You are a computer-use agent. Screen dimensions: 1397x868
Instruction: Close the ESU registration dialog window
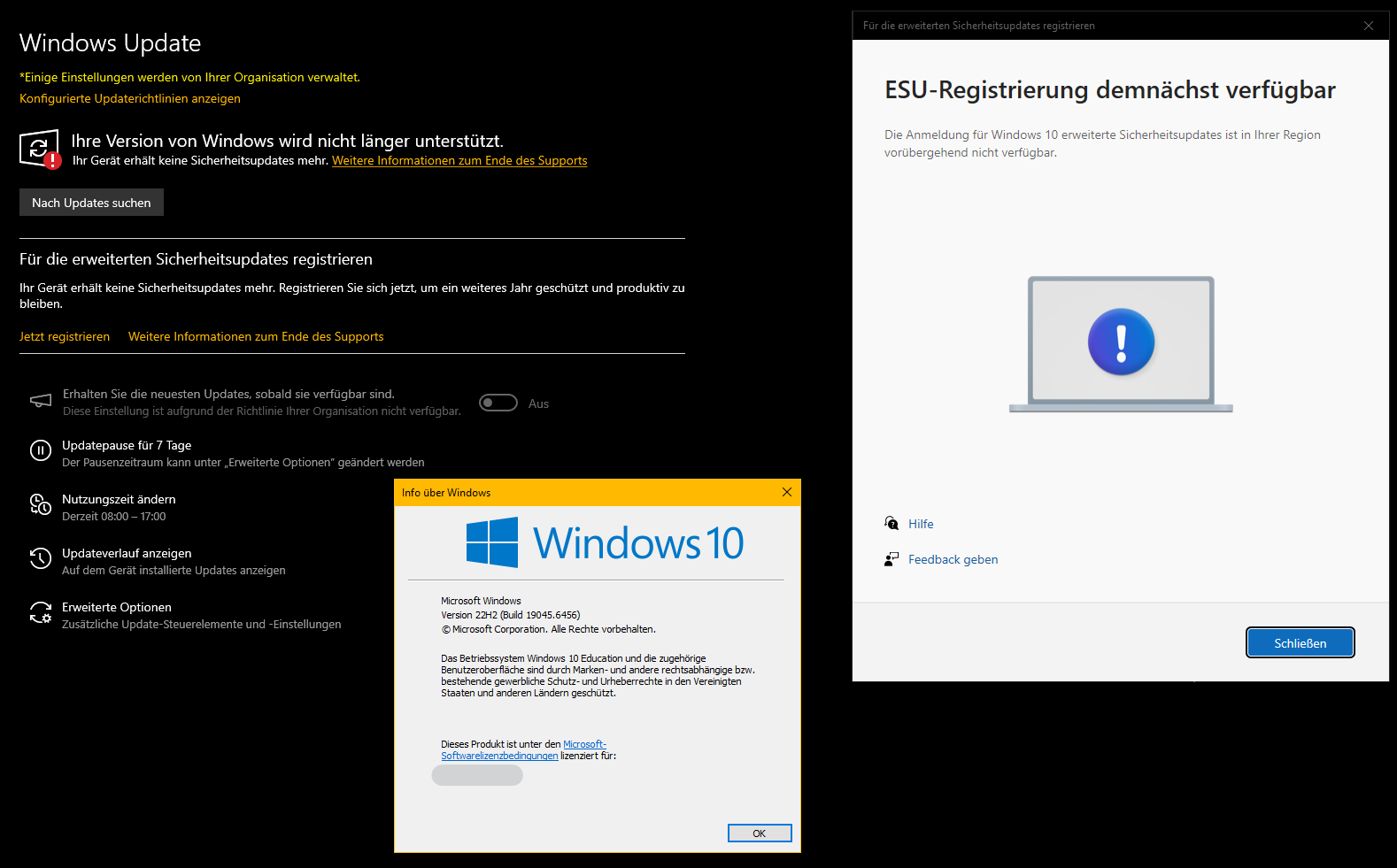point(1369,26)
